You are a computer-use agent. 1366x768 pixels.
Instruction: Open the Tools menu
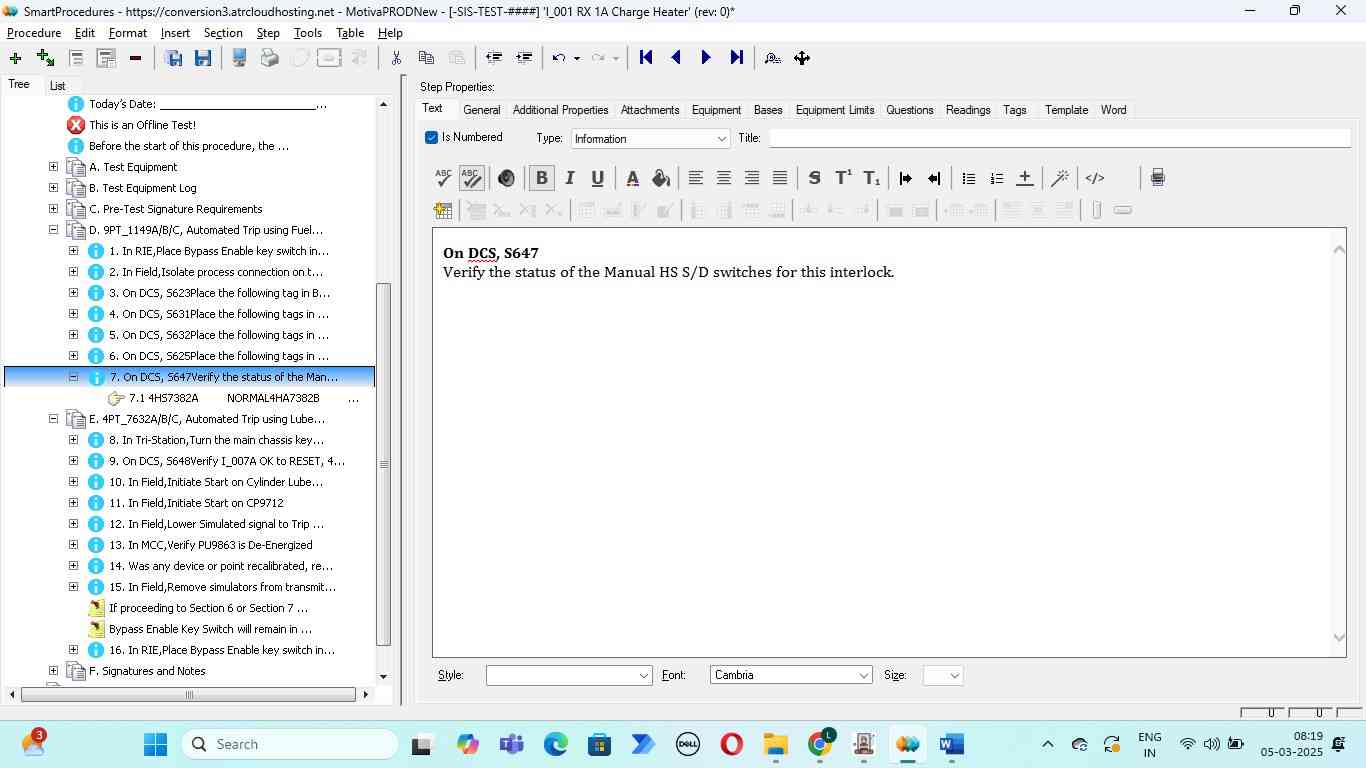pos(308,33)
